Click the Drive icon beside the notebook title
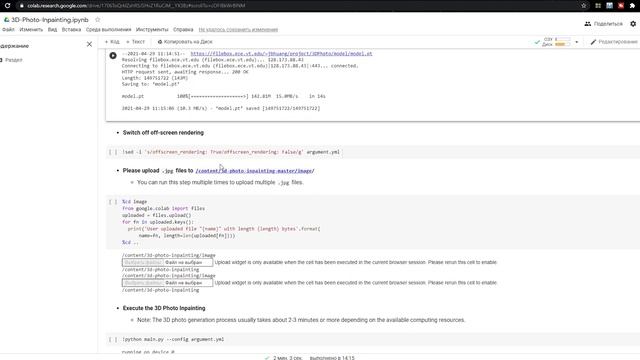The image size is (640, 360). 6,20
